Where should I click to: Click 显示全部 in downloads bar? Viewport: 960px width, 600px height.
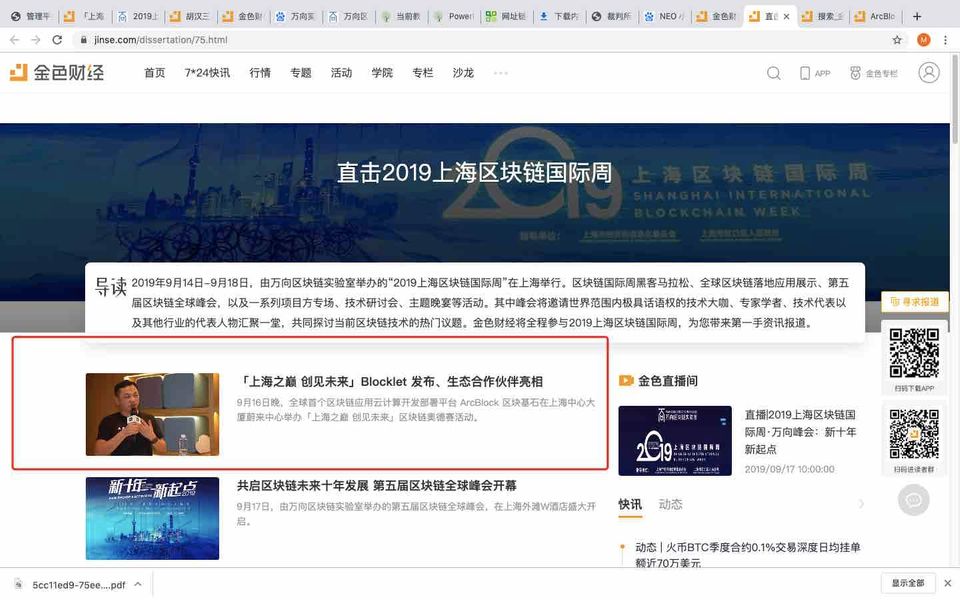908,583
